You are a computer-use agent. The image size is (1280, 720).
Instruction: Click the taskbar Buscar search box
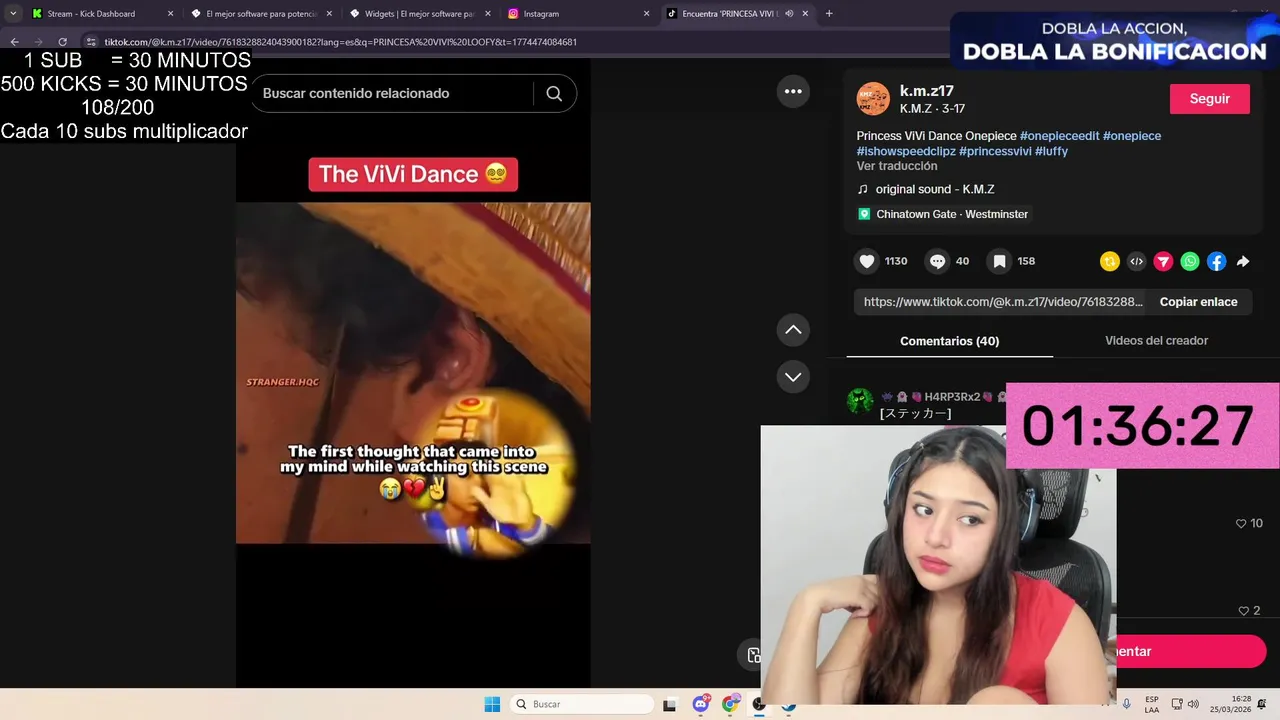pos(582,704)
